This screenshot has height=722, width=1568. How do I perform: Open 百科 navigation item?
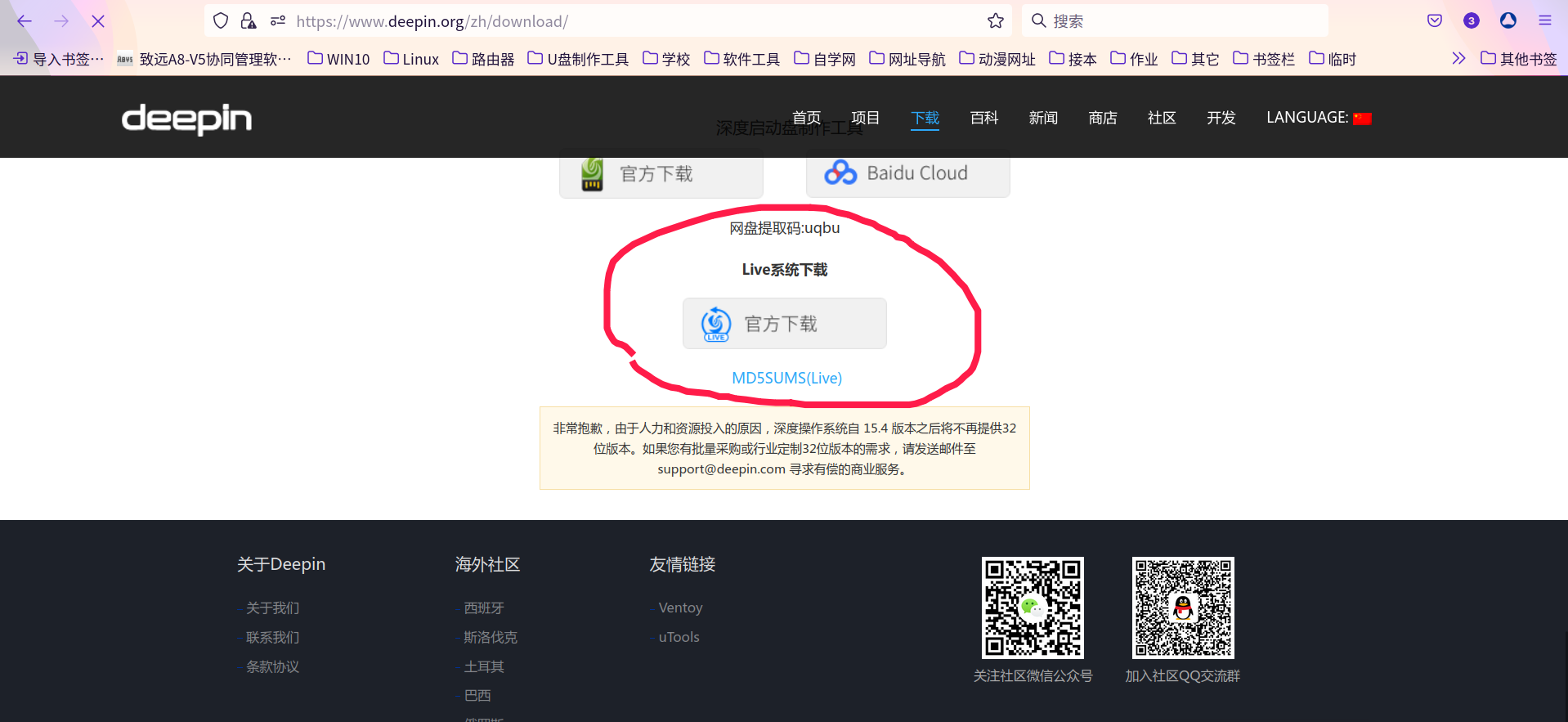click(x=984, y=118)
